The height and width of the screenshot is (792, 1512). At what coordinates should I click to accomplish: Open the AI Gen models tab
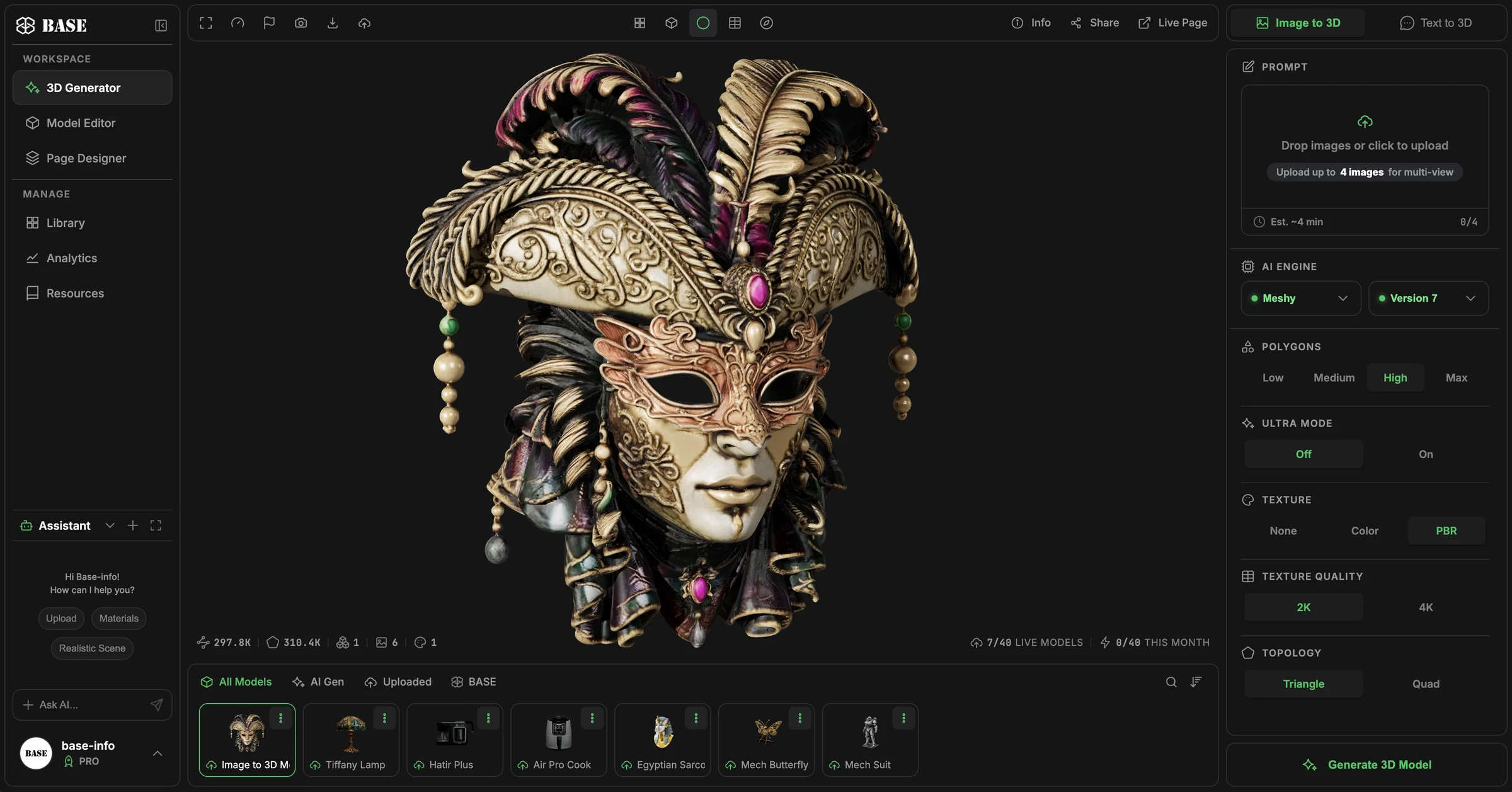(318, 682)
